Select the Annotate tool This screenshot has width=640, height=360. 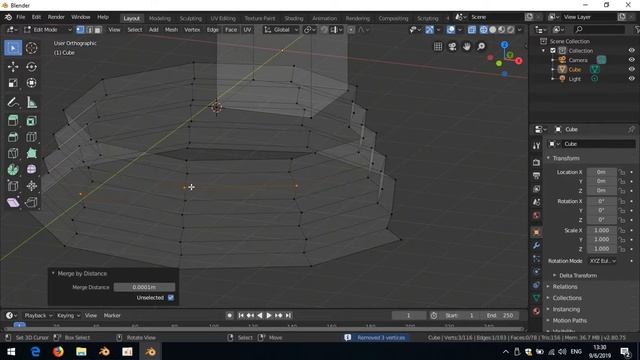(13, 102)
